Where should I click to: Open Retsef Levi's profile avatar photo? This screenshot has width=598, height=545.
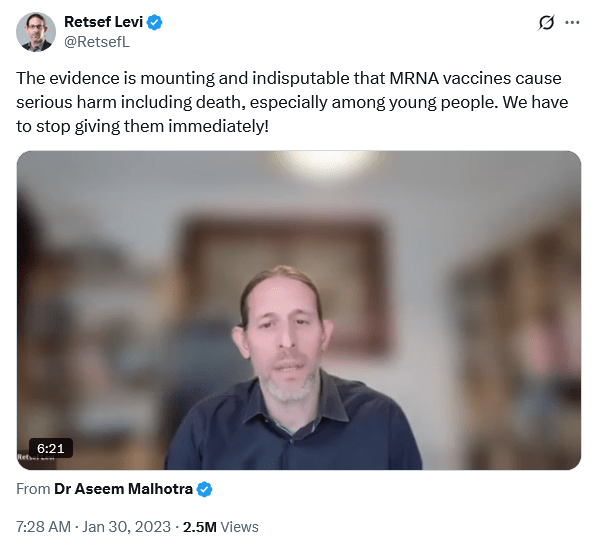[36, 32]
